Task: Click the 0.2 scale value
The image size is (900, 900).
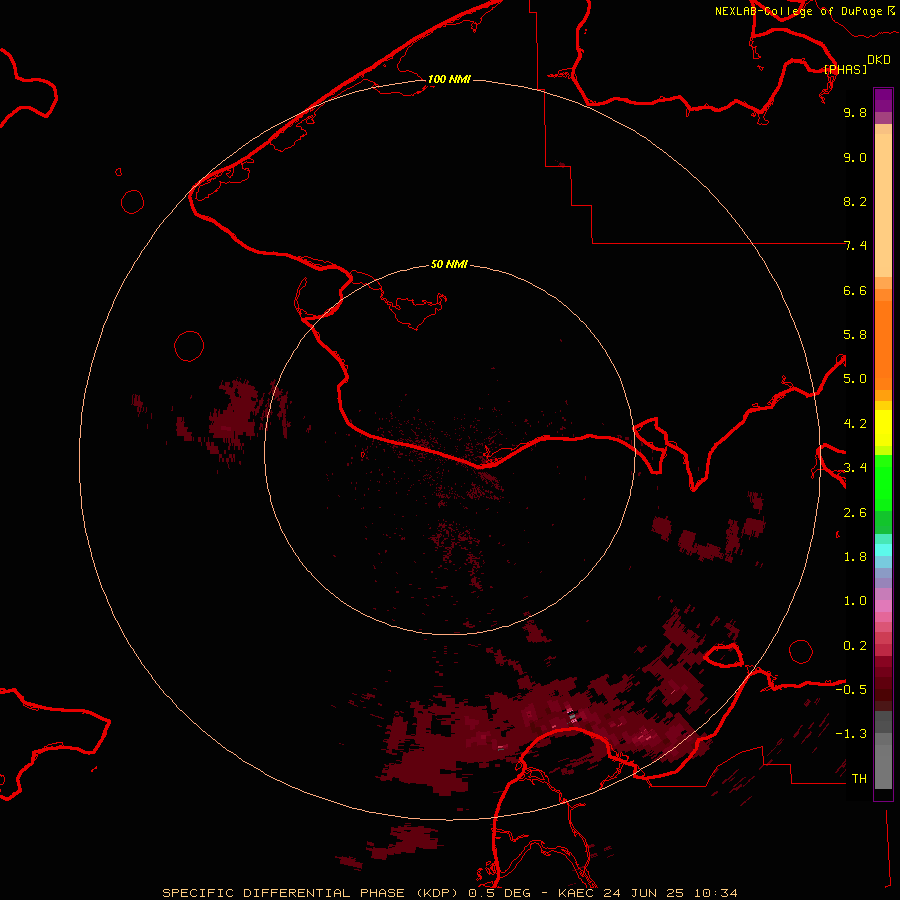Action: (855, 646)
